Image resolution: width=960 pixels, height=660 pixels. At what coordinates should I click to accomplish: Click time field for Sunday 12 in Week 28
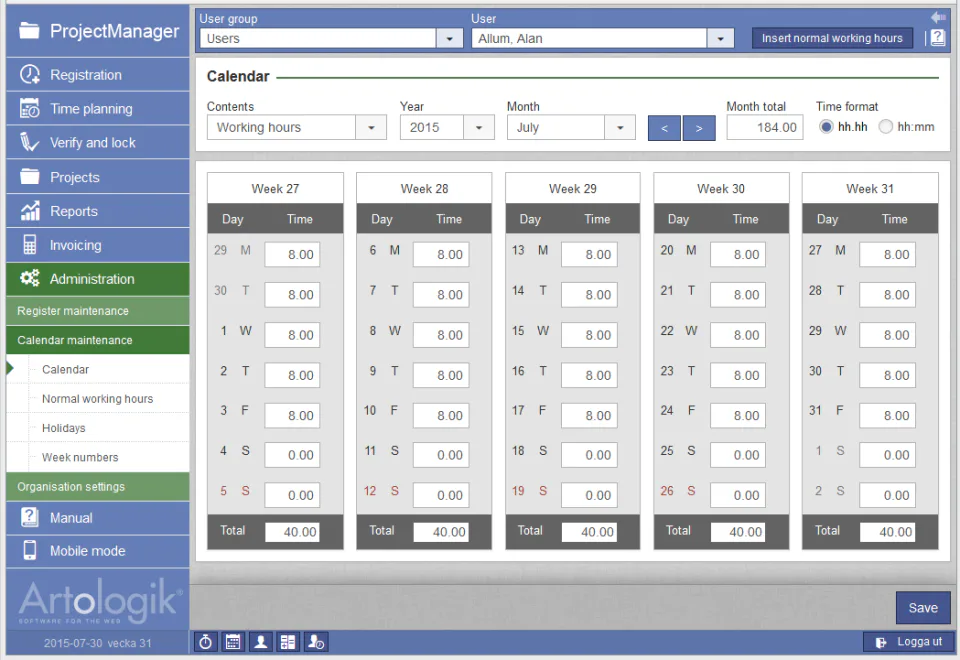[441, 495]
